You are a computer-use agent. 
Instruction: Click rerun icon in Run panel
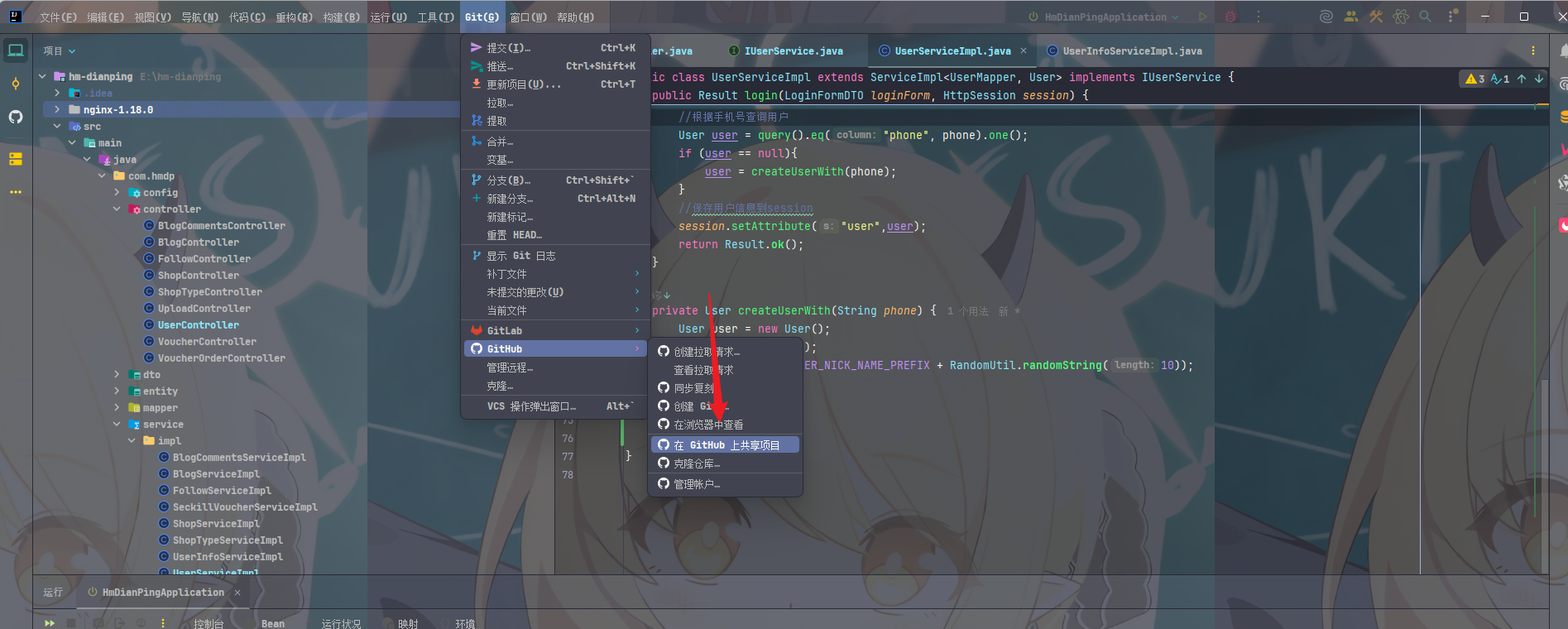click(50, 623)
